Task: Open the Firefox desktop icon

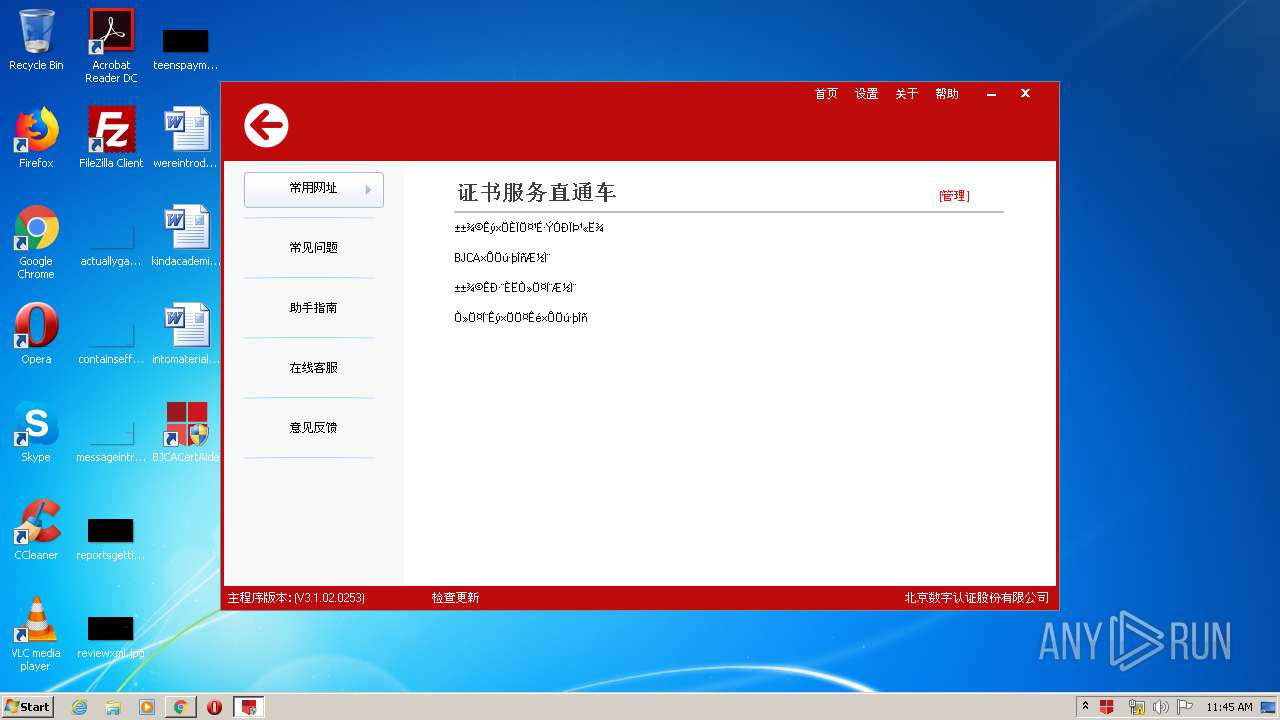Action: point(36,138)
